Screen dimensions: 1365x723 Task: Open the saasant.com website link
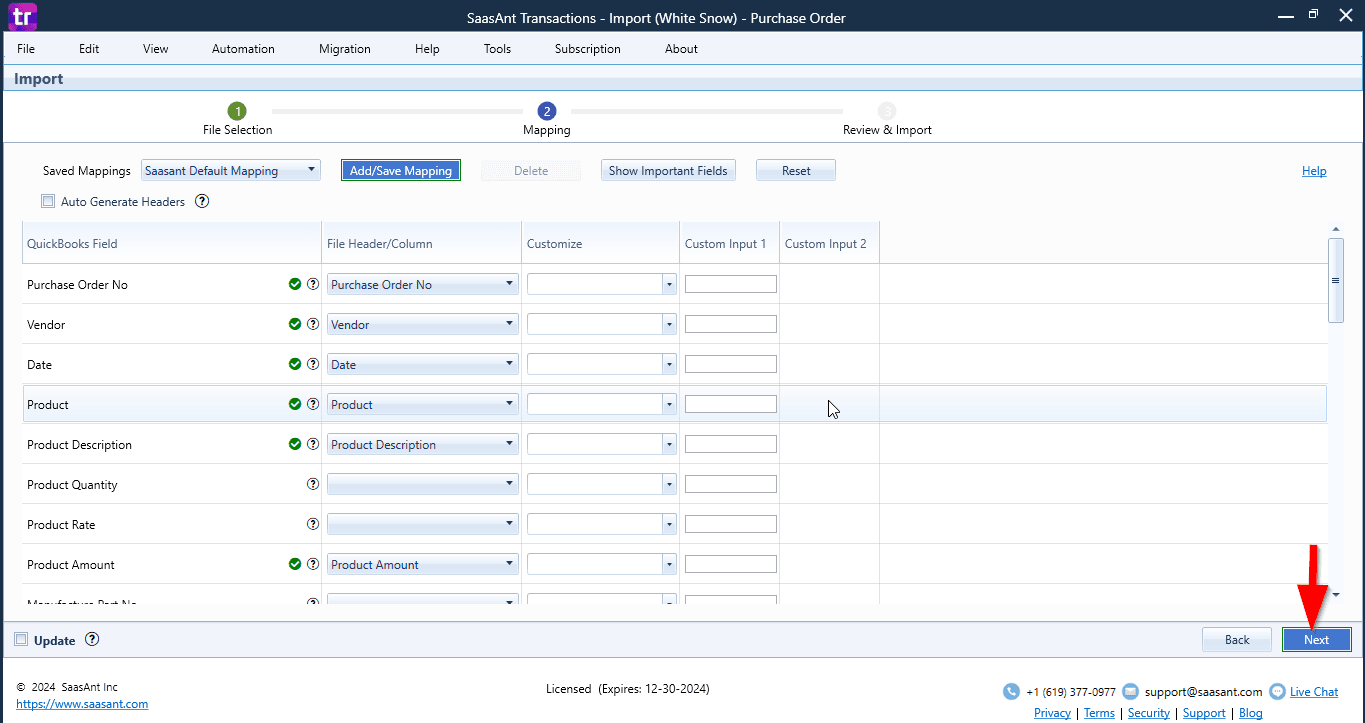click(82, 704)
